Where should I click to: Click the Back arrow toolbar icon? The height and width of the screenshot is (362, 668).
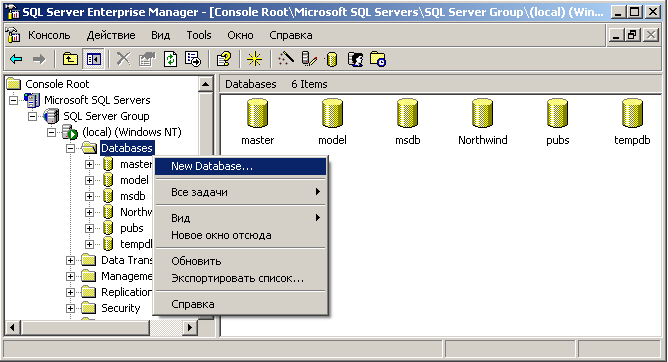click(16, 59)
